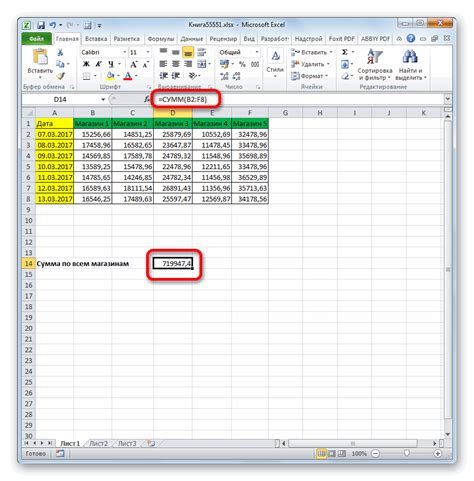Click the zoom out minus button
The height and width of the screenshot is (481, 474).
(x=375, y=453)
